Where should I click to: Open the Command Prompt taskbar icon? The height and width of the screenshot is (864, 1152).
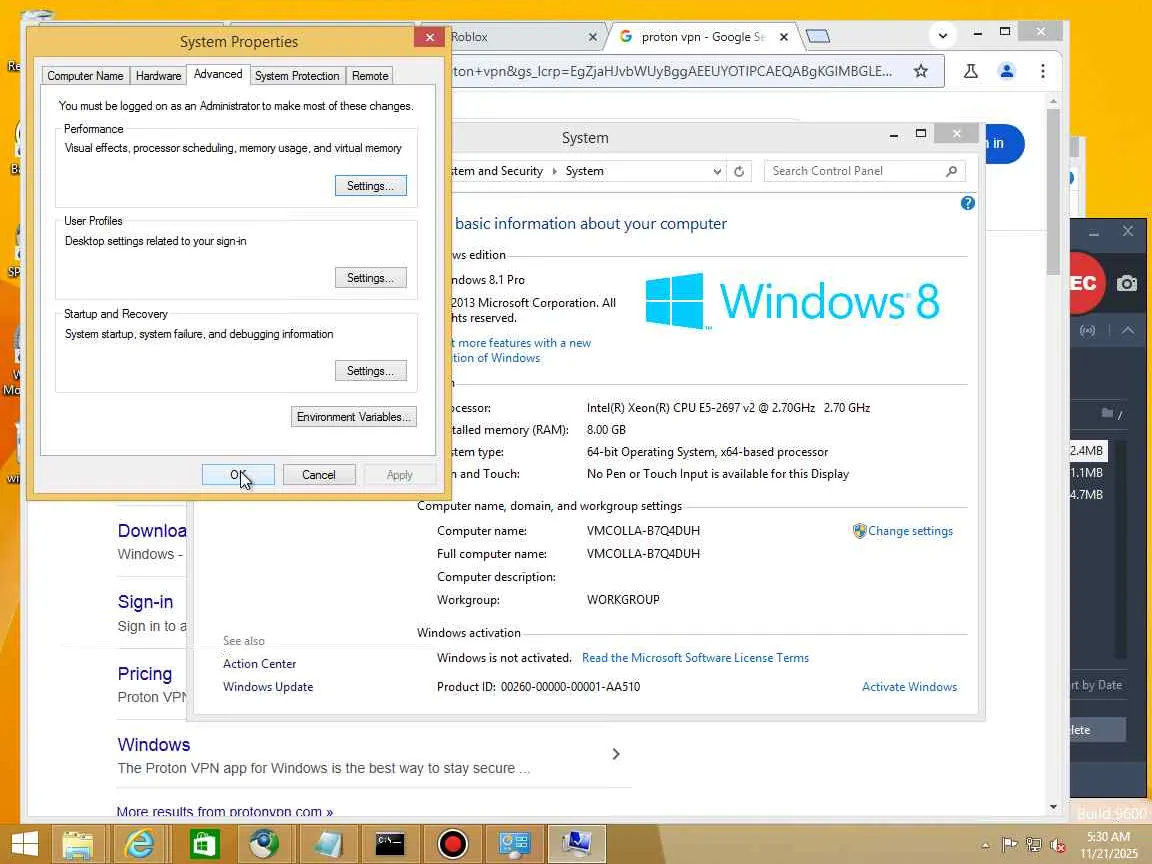point(390,844)
